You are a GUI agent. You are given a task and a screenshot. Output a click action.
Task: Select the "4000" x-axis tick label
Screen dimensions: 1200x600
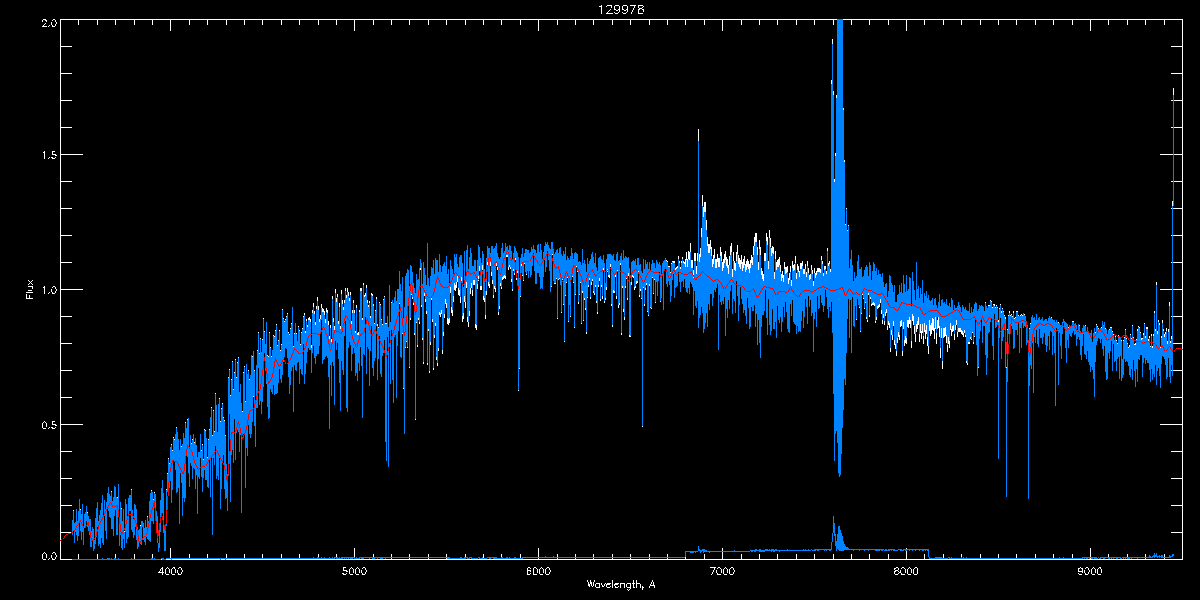tap(170, 572)
